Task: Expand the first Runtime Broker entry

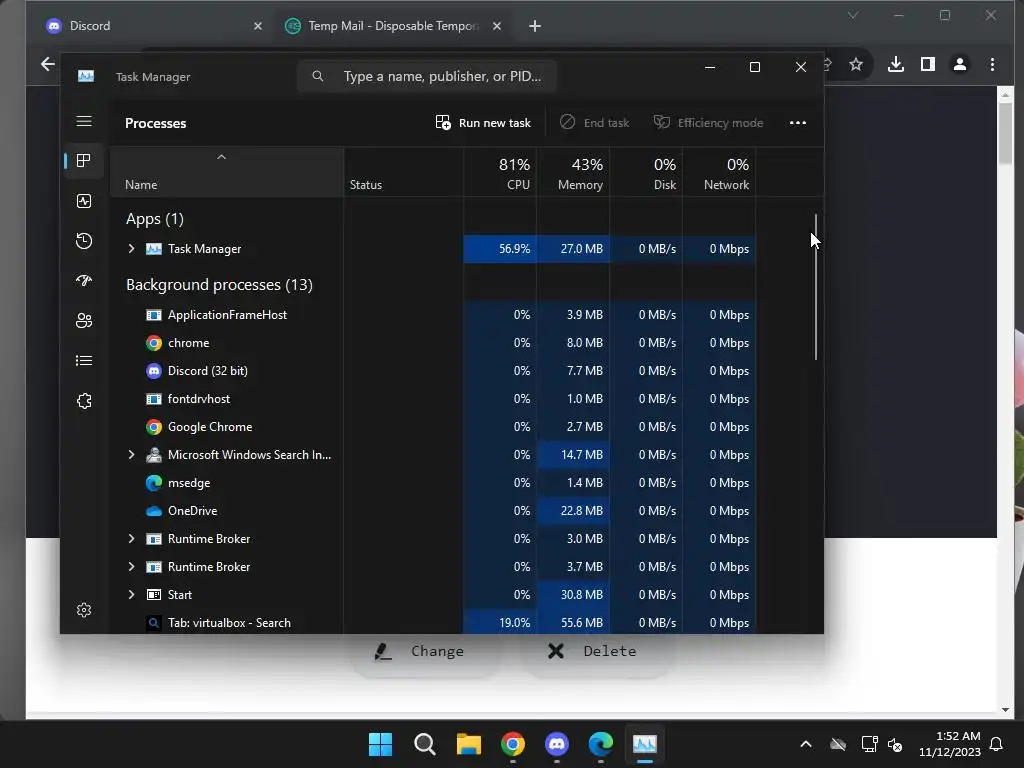Action: (131, 539)
